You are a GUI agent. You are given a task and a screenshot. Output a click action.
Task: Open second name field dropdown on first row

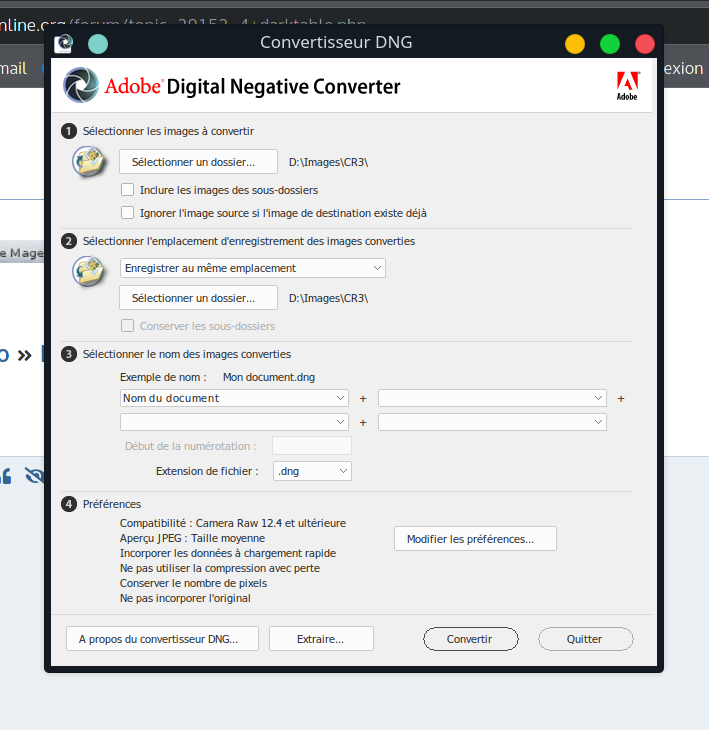(x=492, y=398)
